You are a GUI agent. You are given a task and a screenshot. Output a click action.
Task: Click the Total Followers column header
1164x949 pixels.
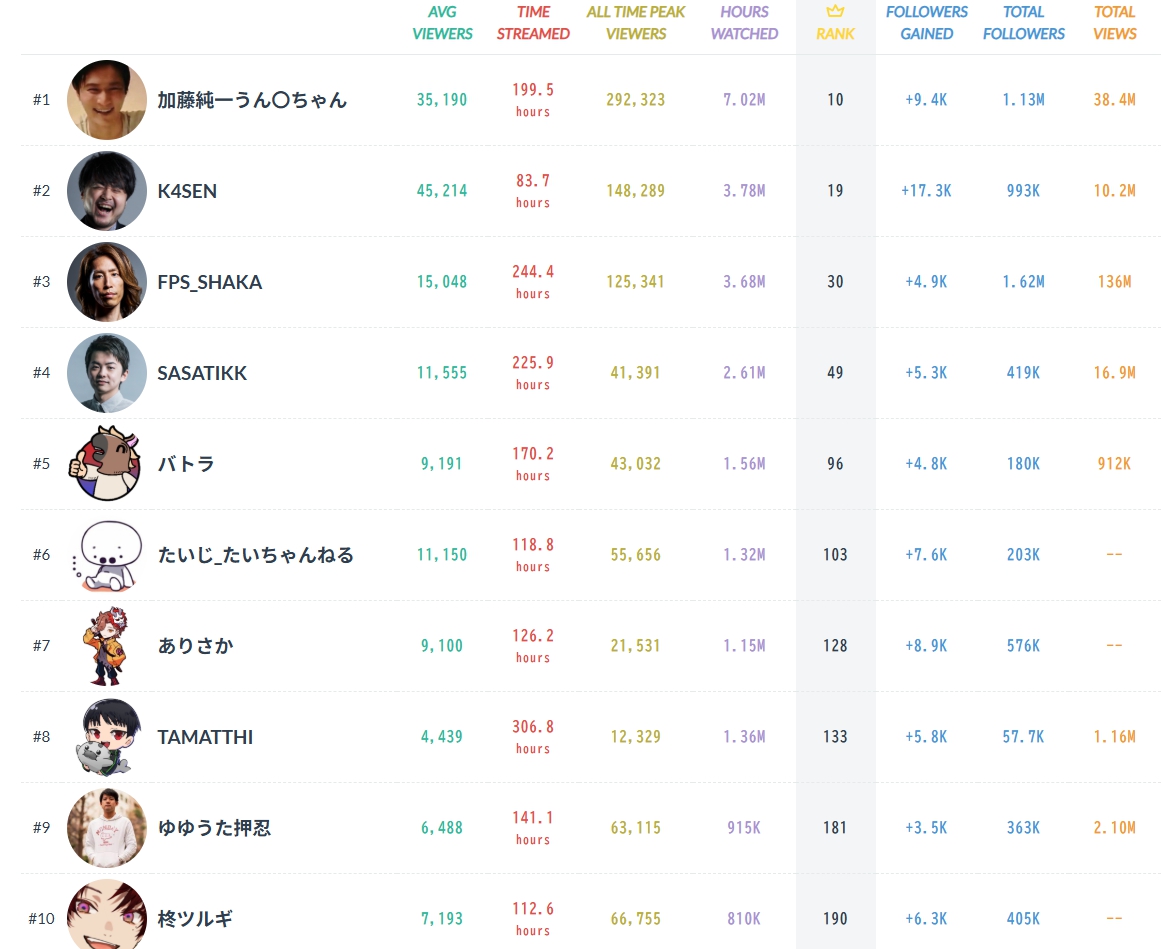point(1024,23)
